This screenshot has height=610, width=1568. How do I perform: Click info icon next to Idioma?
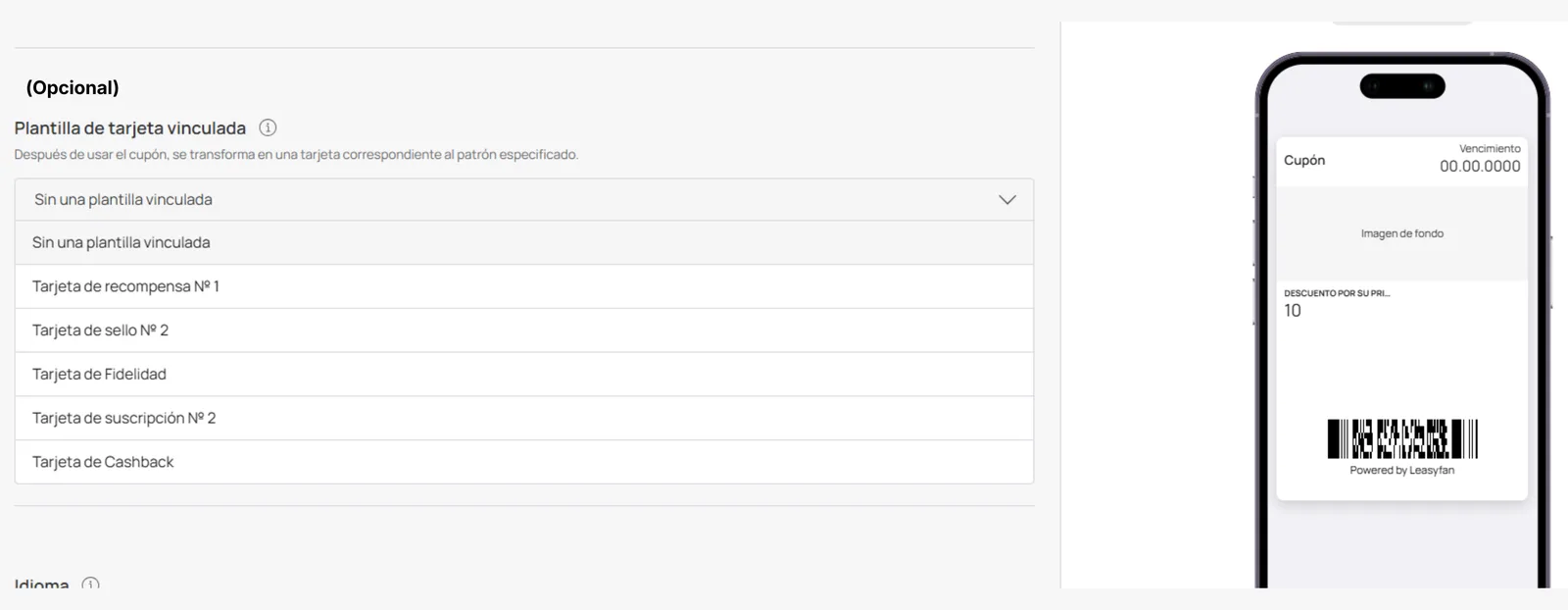[90, 584]
